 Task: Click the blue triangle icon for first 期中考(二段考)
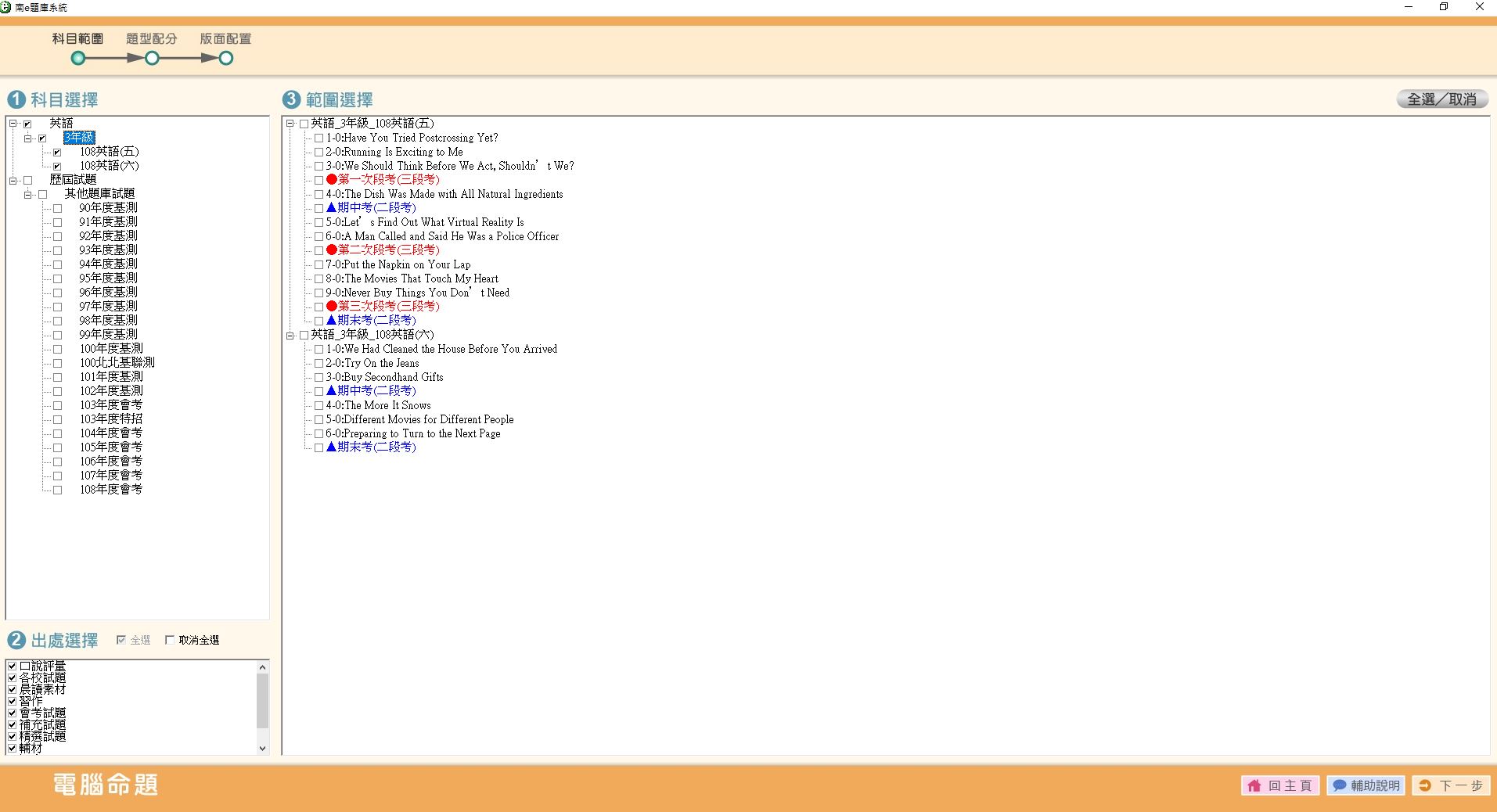pos(332,208)
